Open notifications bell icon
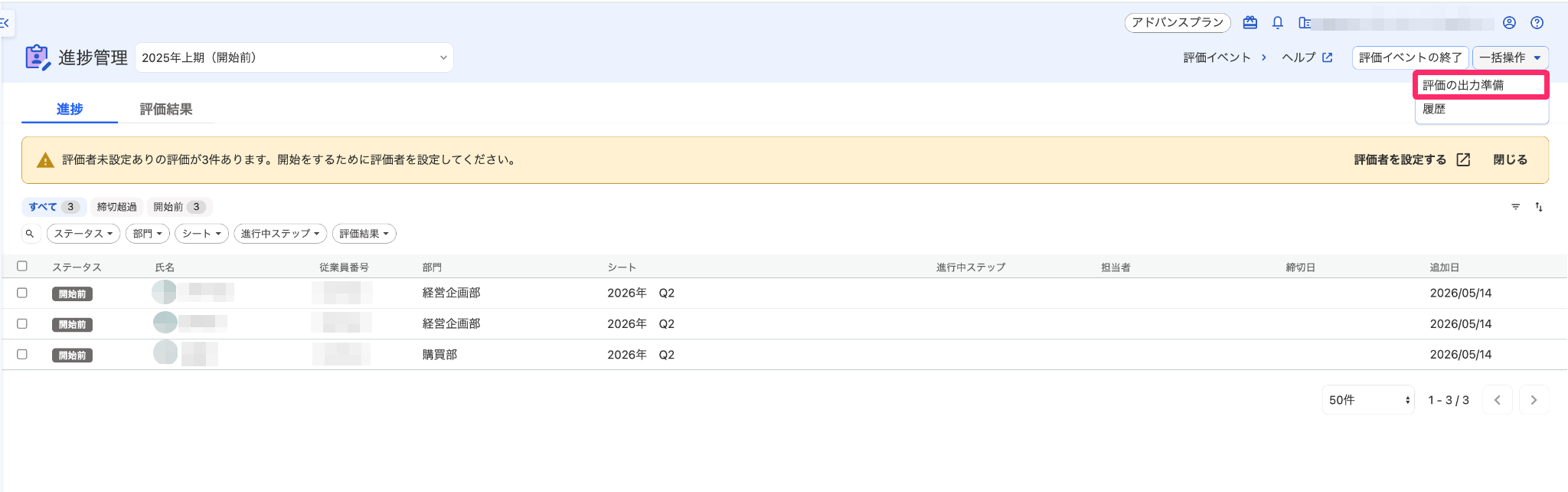The height and width of the screenshot is (492, 1568). (x=1277, y=23)
